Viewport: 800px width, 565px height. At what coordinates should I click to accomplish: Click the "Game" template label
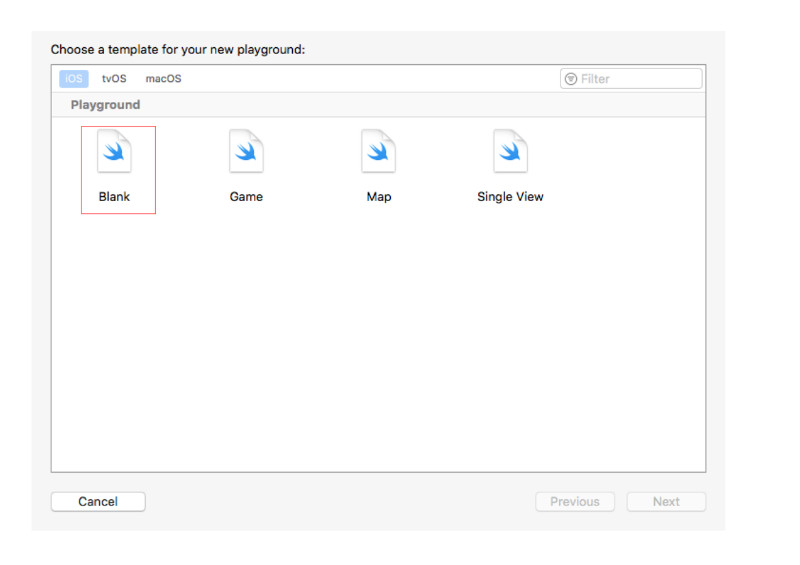246,196
